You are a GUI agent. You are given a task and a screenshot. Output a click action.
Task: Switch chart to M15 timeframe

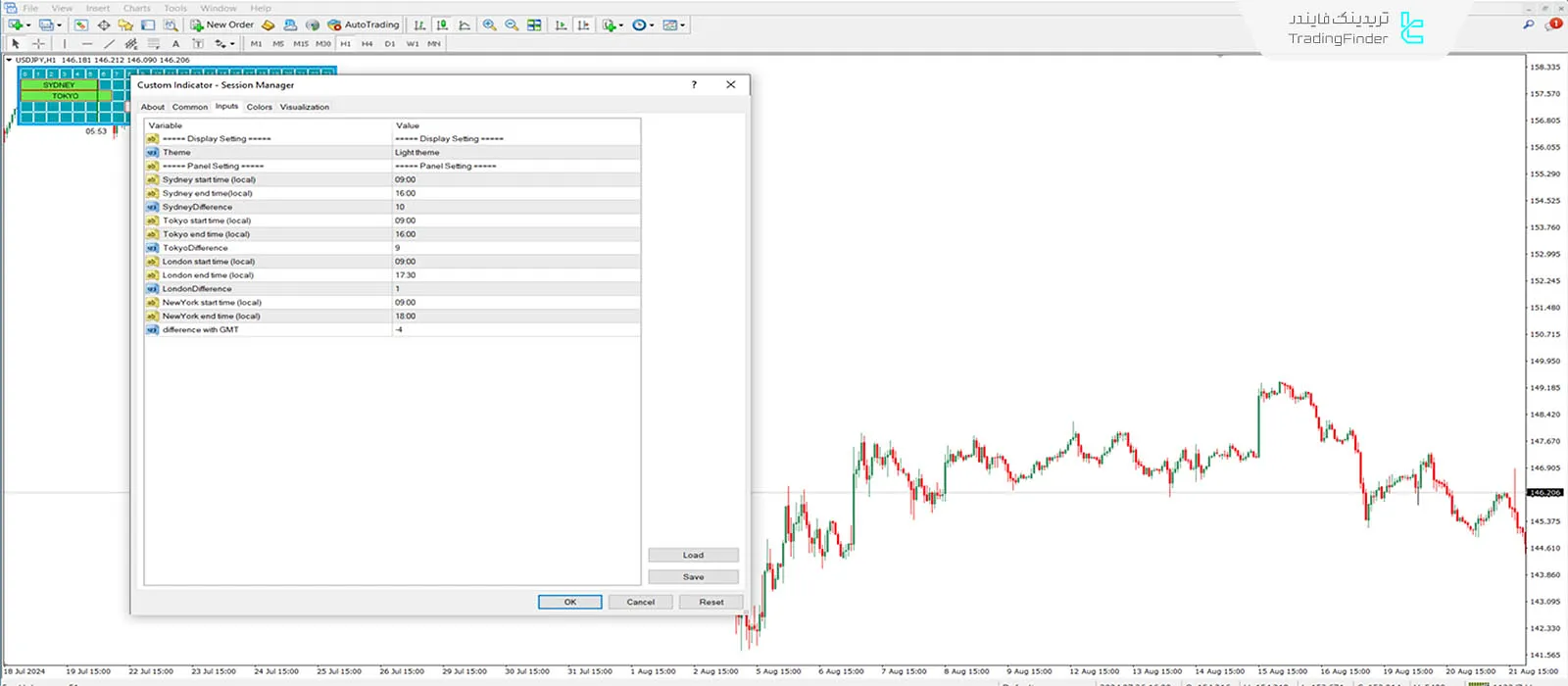coord(300,44)
